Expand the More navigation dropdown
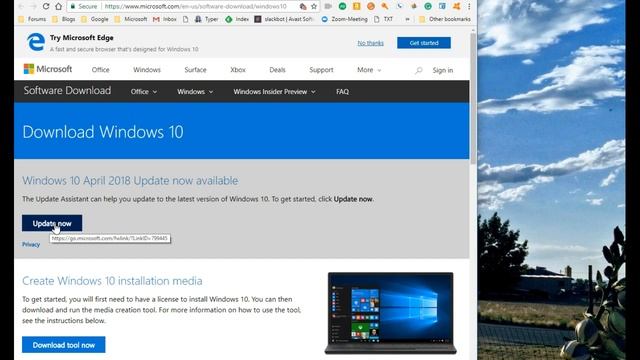The height and width of the screenshot is (360, 640). pyautogui.click(x=369, y=70)
